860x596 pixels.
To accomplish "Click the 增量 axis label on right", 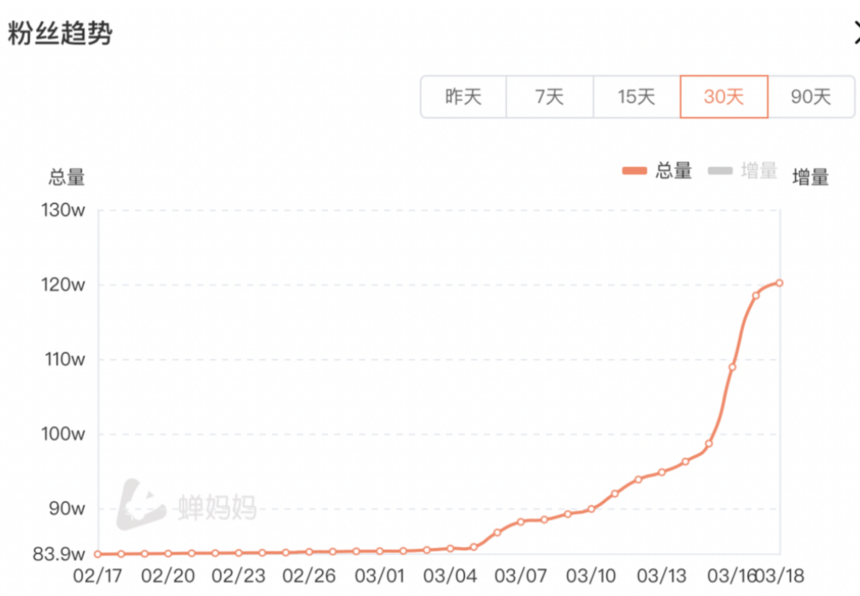I will [810, 178].
